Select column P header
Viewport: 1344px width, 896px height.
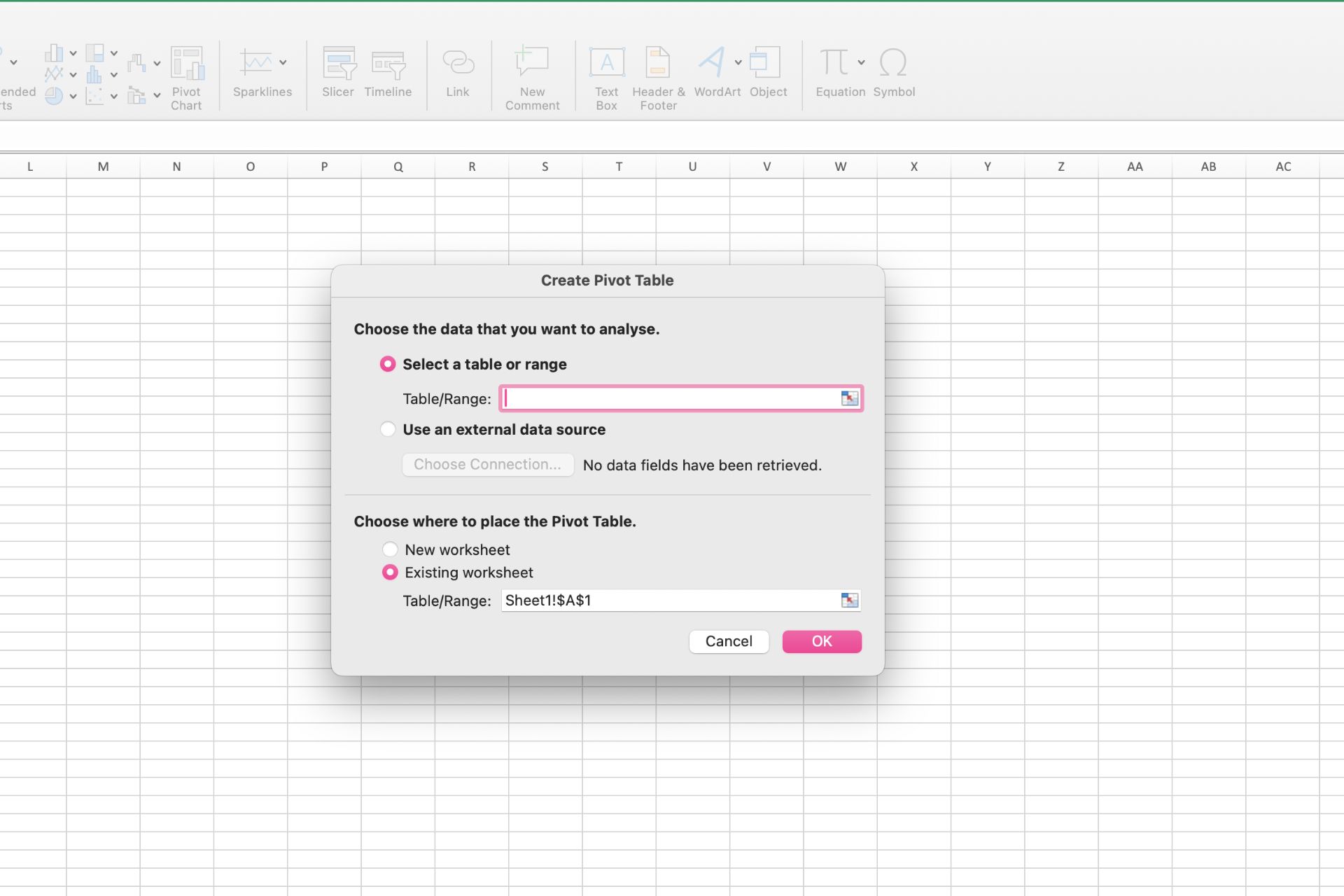(324, 167)
